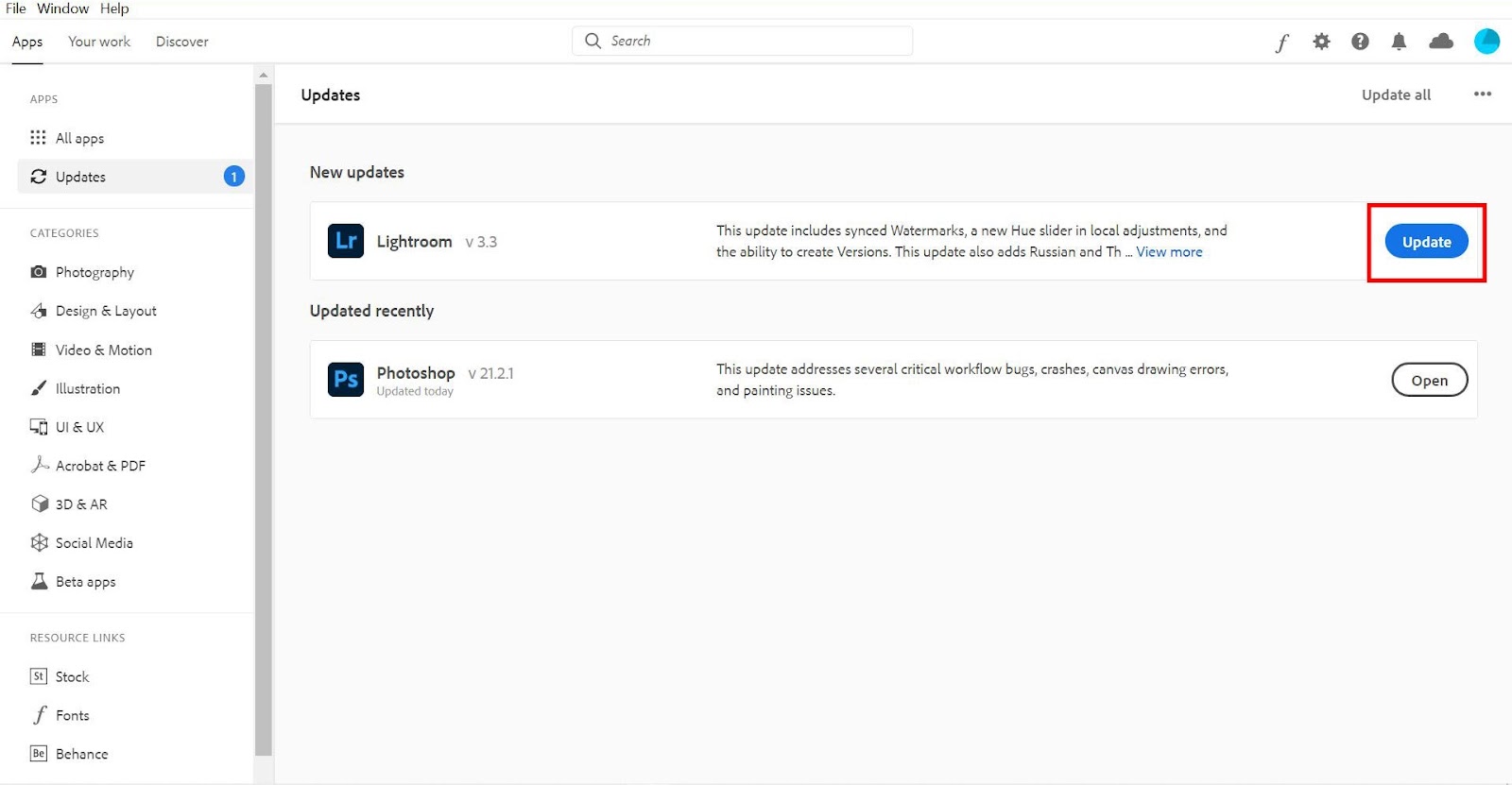Image resolution: width=1512 pixels, height=785 pixels.
Task: Switch to Your work tab
Action: point(99,42)
